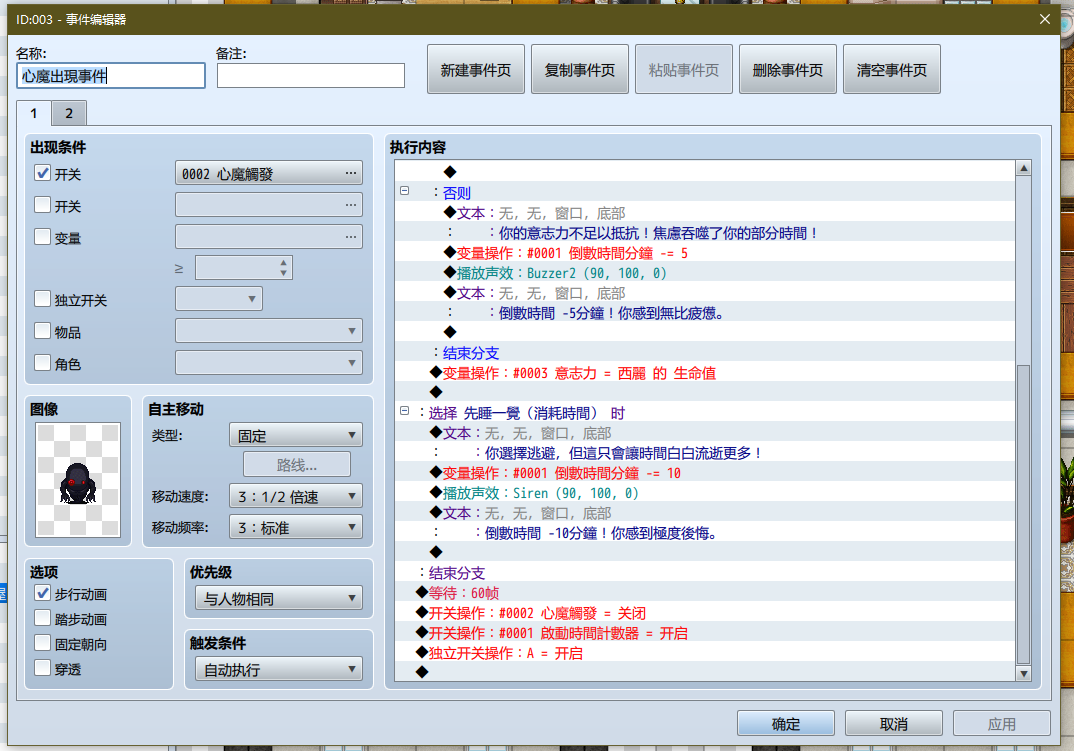1074x751 pixels.
Task: Check the 踏步动画 option
Action: click(42, 618)
